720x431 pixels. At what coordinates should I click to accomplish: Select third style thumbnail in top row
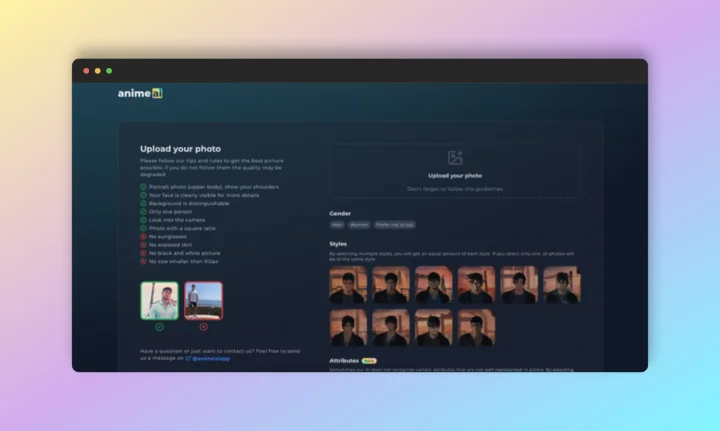(x=433, y=285)
